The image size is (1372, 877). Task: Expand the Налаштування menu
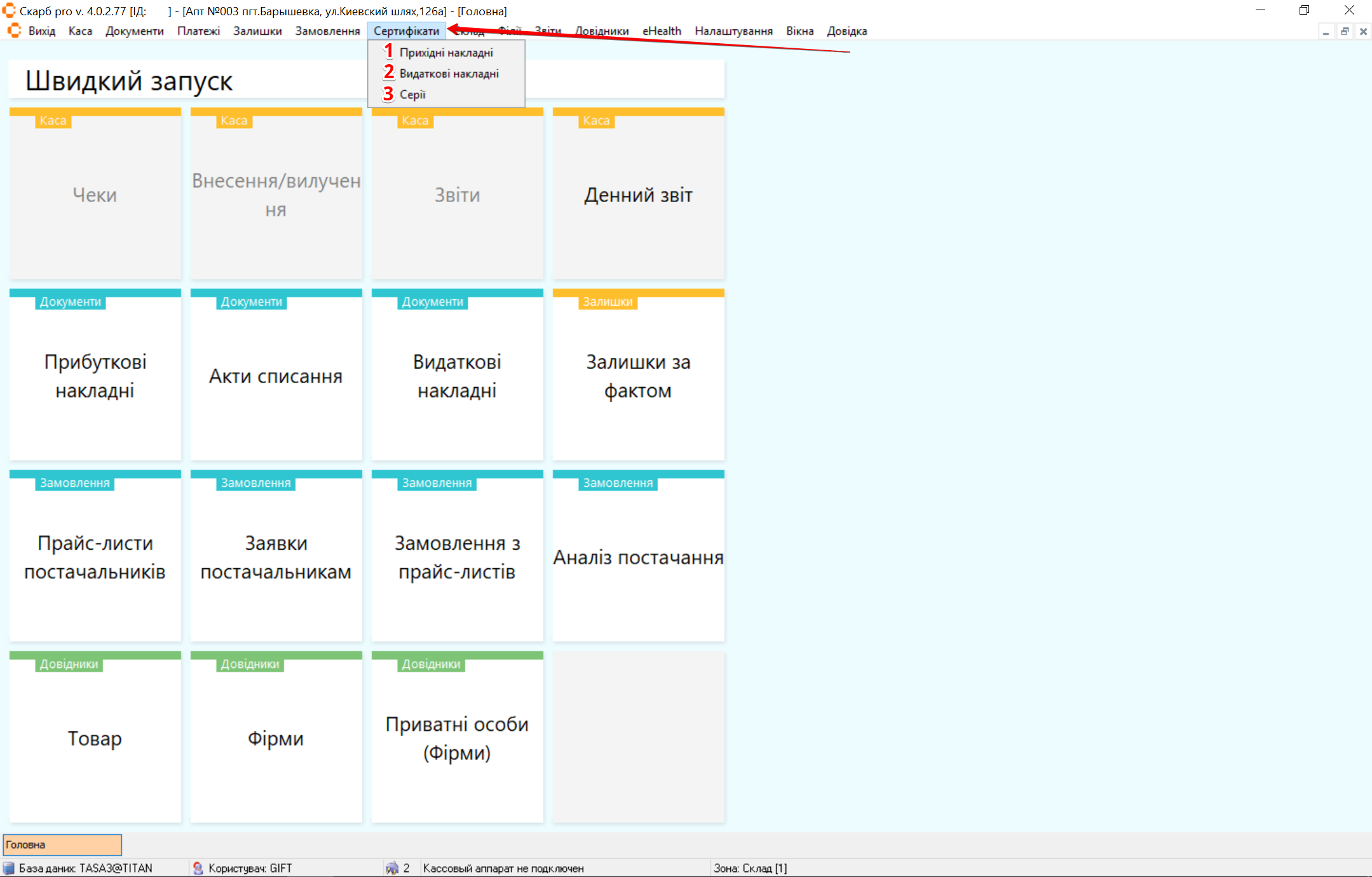733,31
